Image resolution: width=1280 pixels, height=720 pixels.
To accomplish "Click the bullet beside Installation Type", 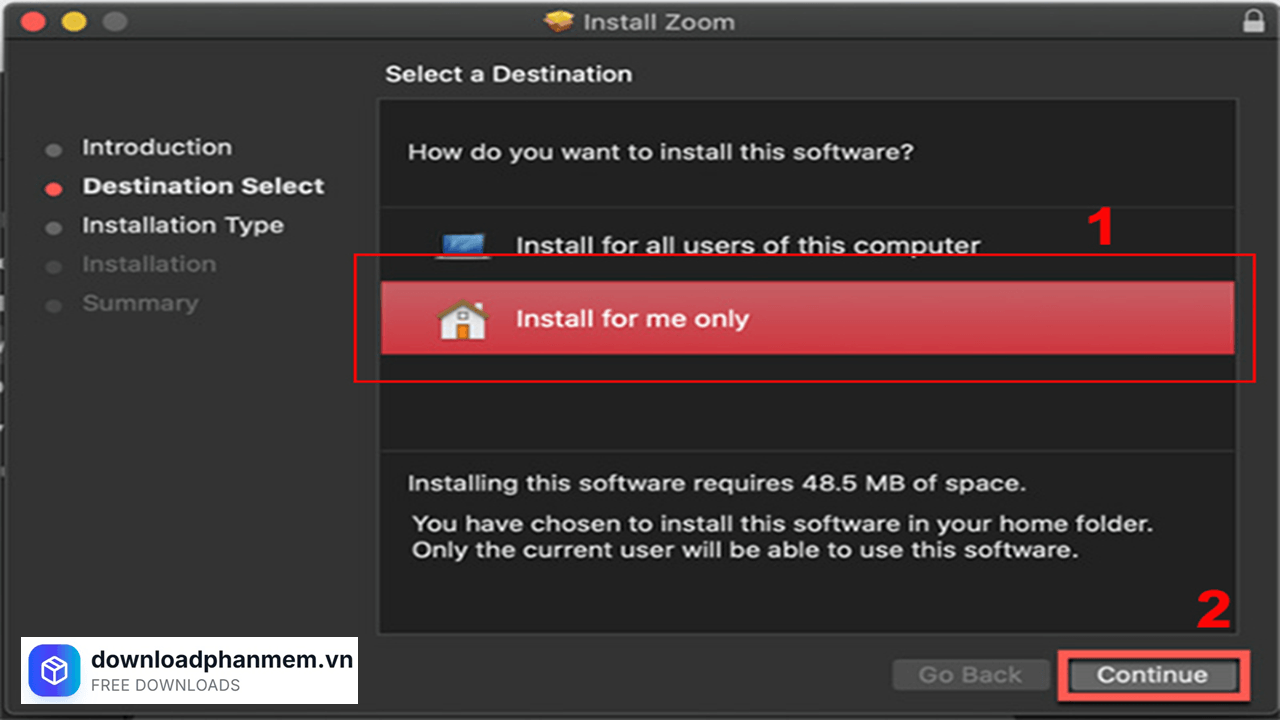I will click(54, 228).
